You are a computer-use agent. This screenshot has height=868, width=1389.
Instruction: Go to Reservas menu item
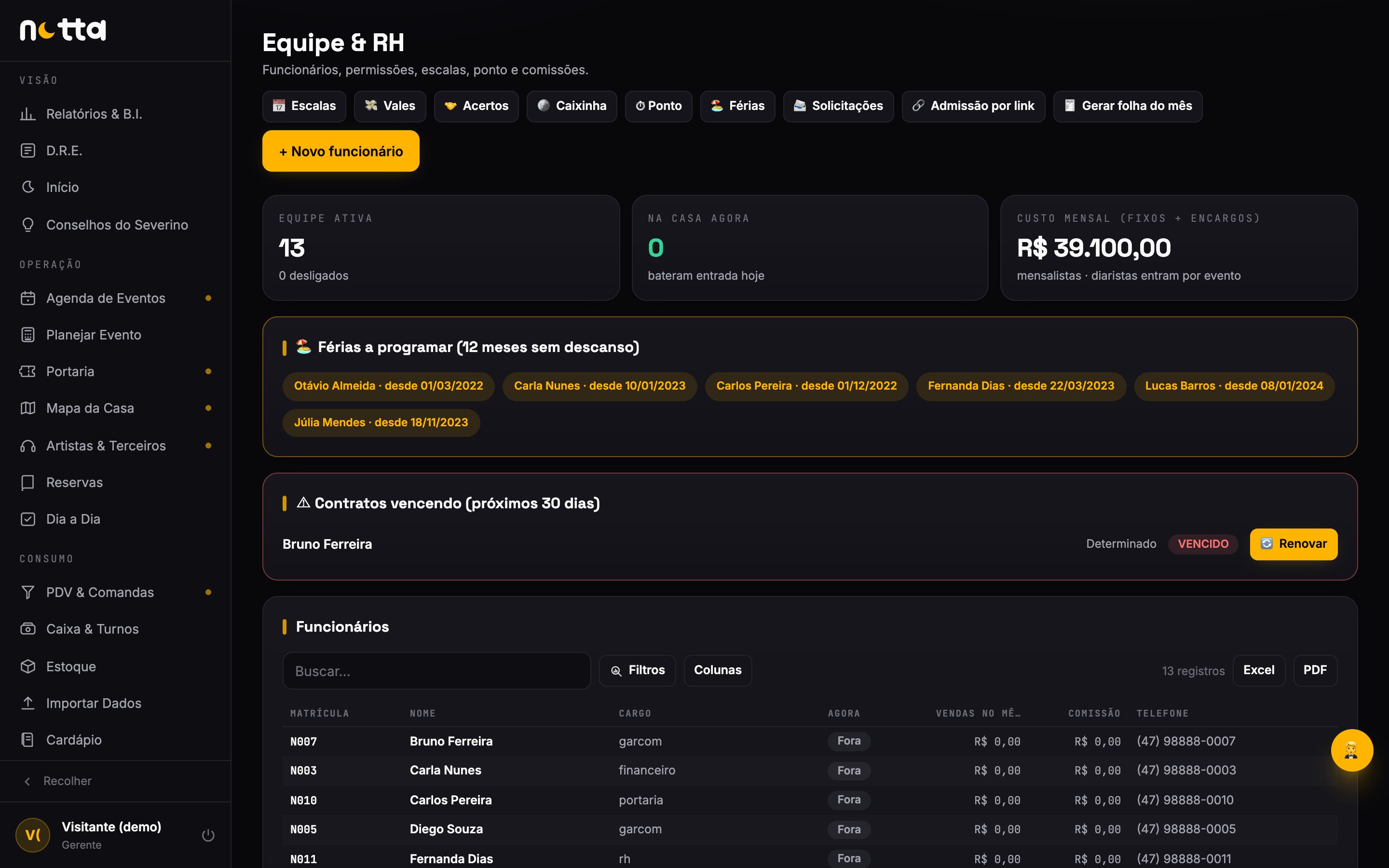click(x=115, y=482)
